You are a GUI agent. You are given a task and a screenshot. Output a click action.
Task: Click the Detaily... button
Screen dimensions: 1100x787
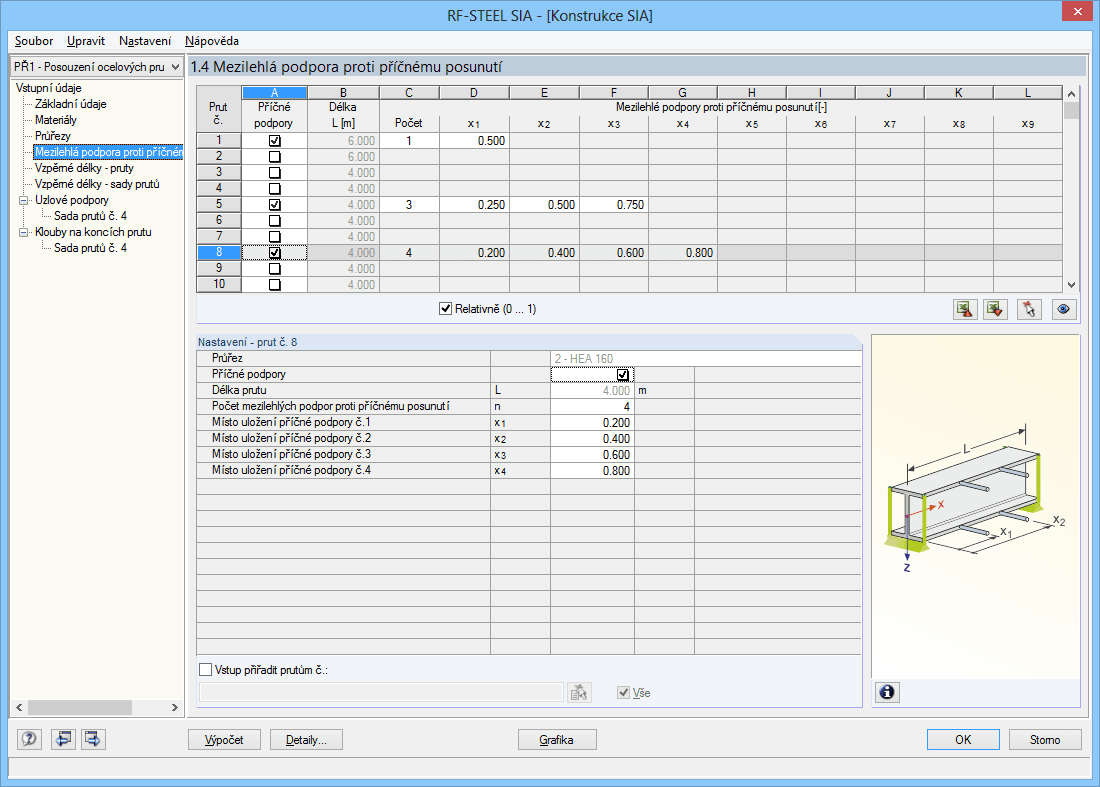pyautogui.click(x=306, y=740)
